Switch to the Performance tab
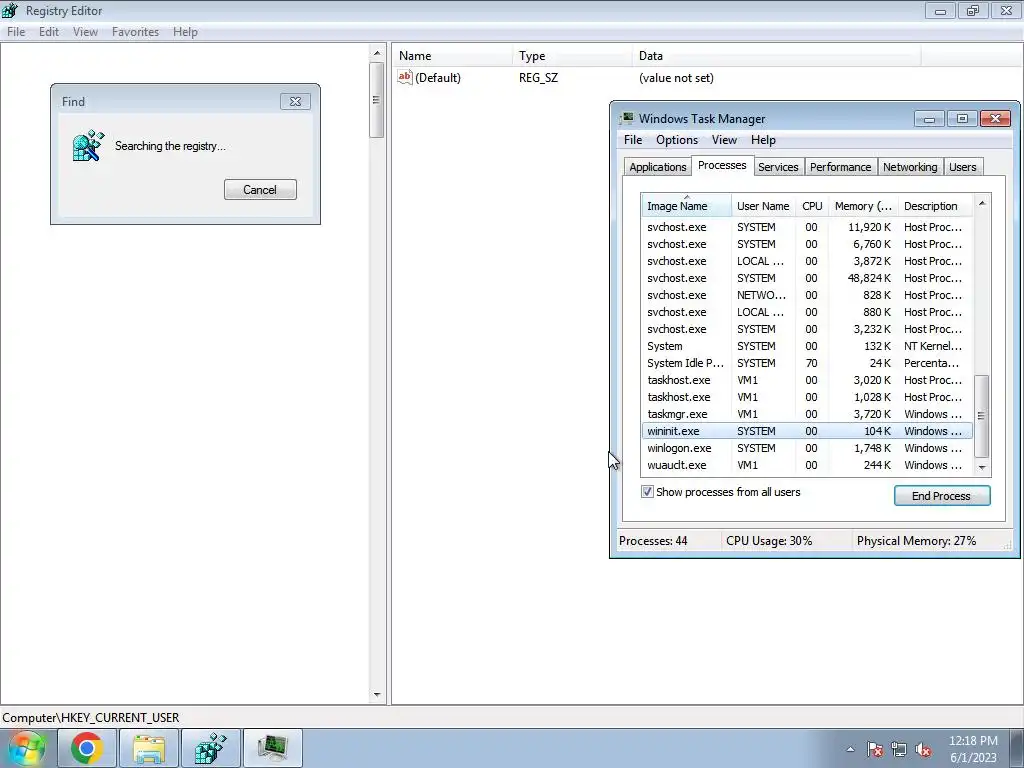Viewport: 1024px width, 768px height. tap(840, 167)
